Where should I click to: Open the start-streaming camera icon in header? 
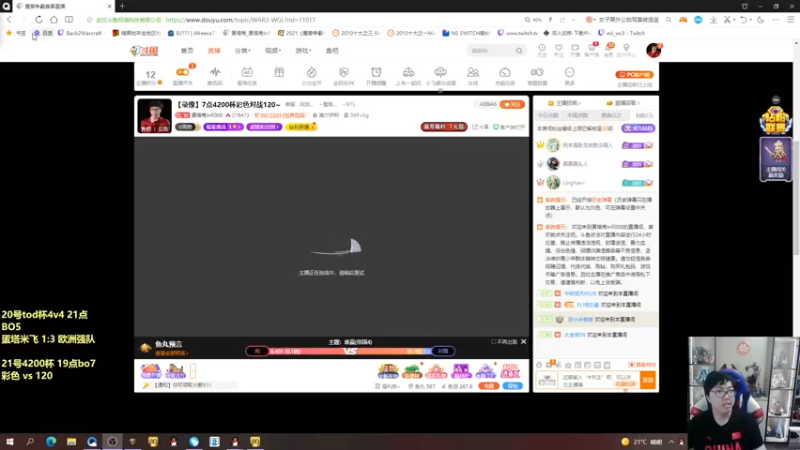(575, 49)
